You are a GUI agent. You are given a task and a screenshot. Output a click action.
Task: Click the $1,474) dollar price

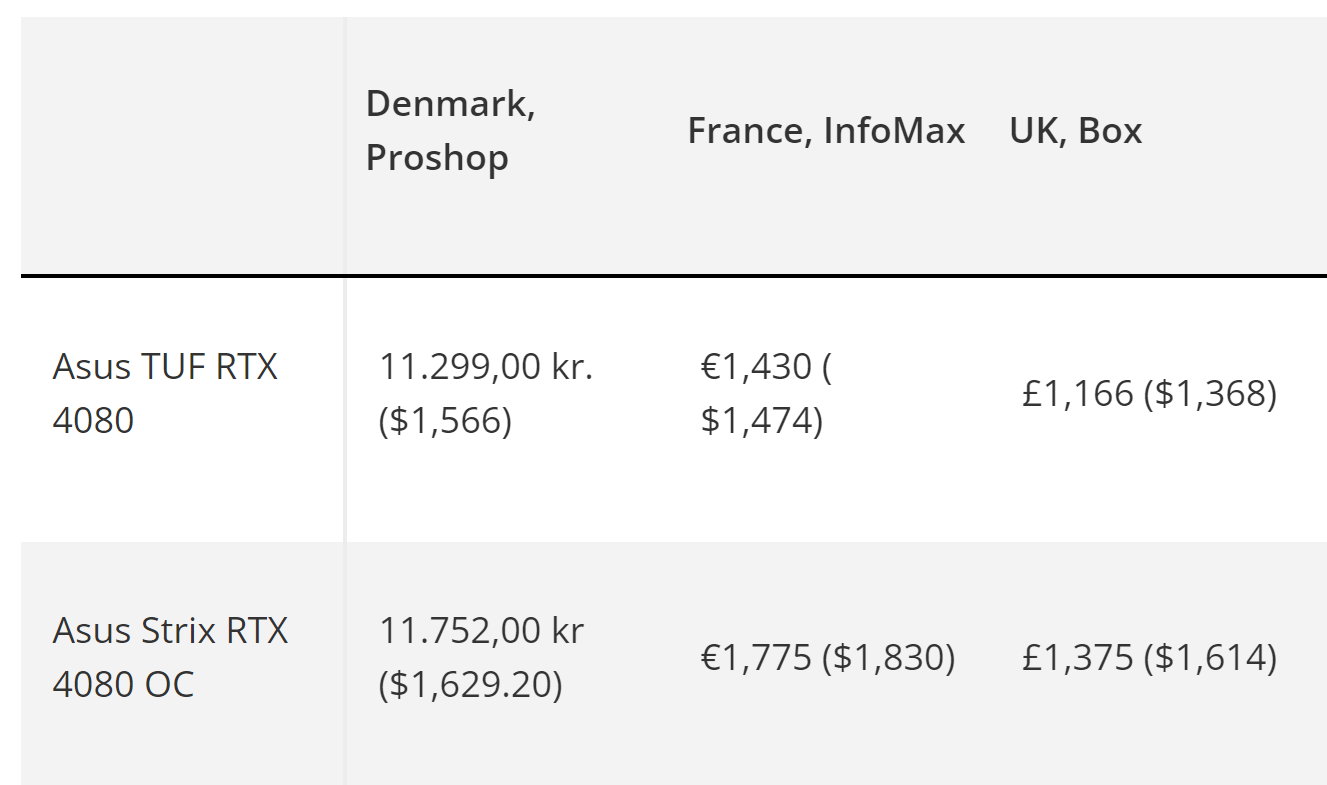[761, 421]
